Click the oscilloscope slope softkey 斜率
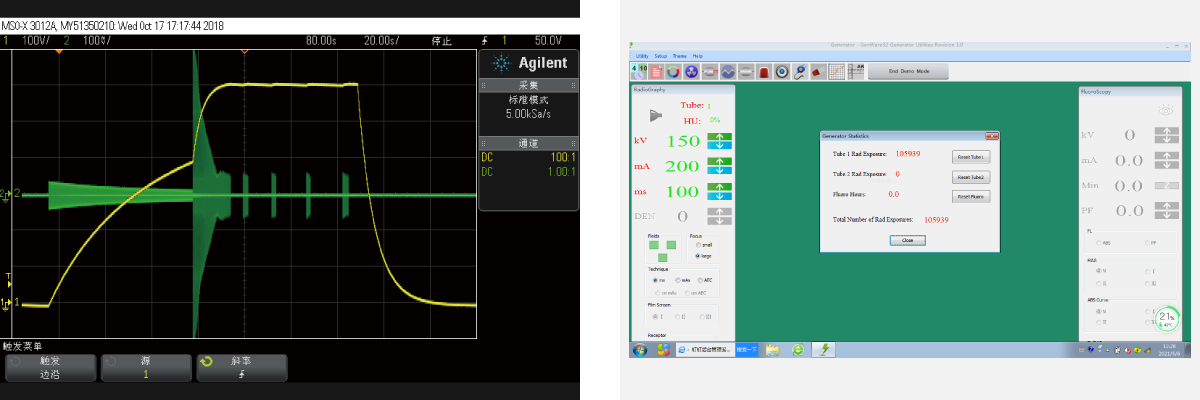The width and height of the screenshot is (1200, 400). click(x=240, y=367)
